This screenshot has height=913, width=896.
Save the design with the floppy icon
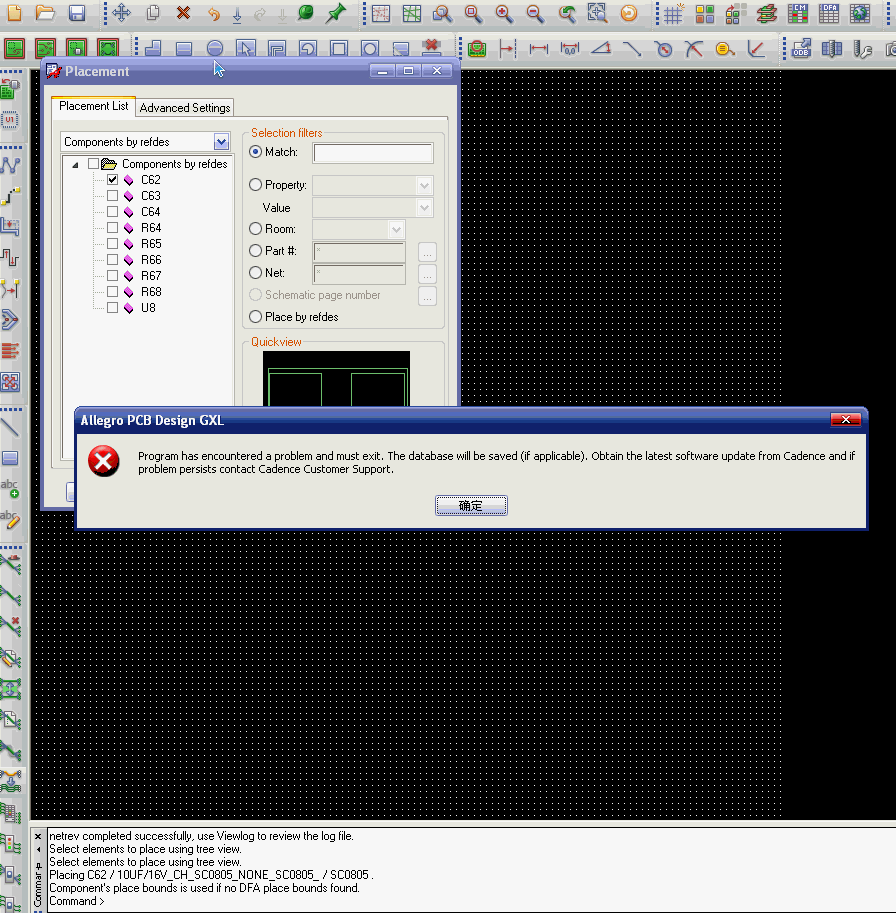click(x=76, y=12)
